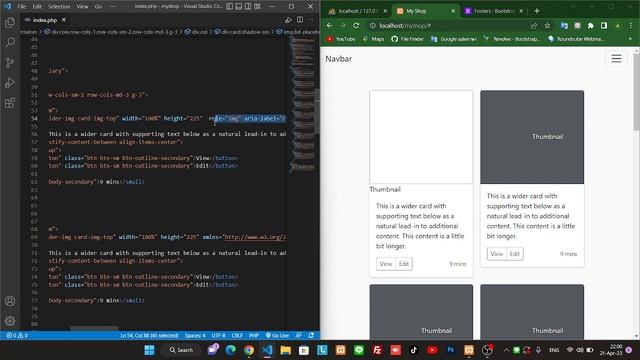Select language mode PHP in status bar

click(254, 335)
